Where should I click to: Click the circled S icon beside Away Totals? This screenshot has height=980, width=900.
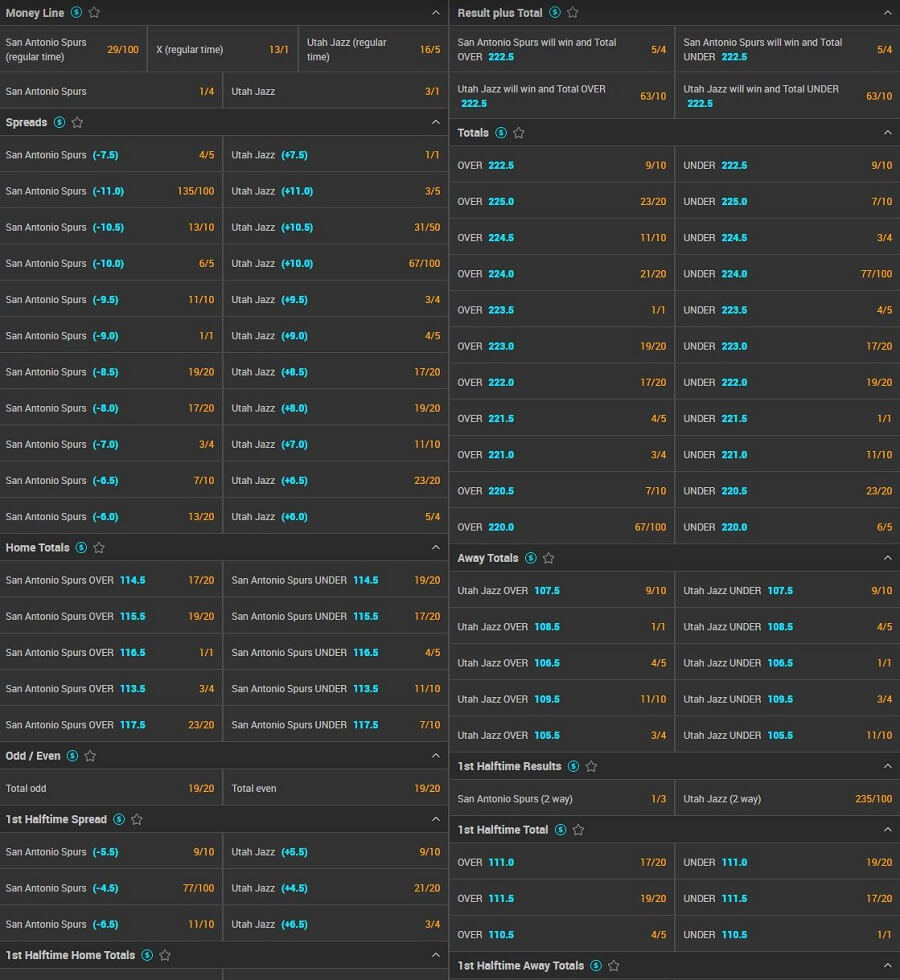coord(531,558)
